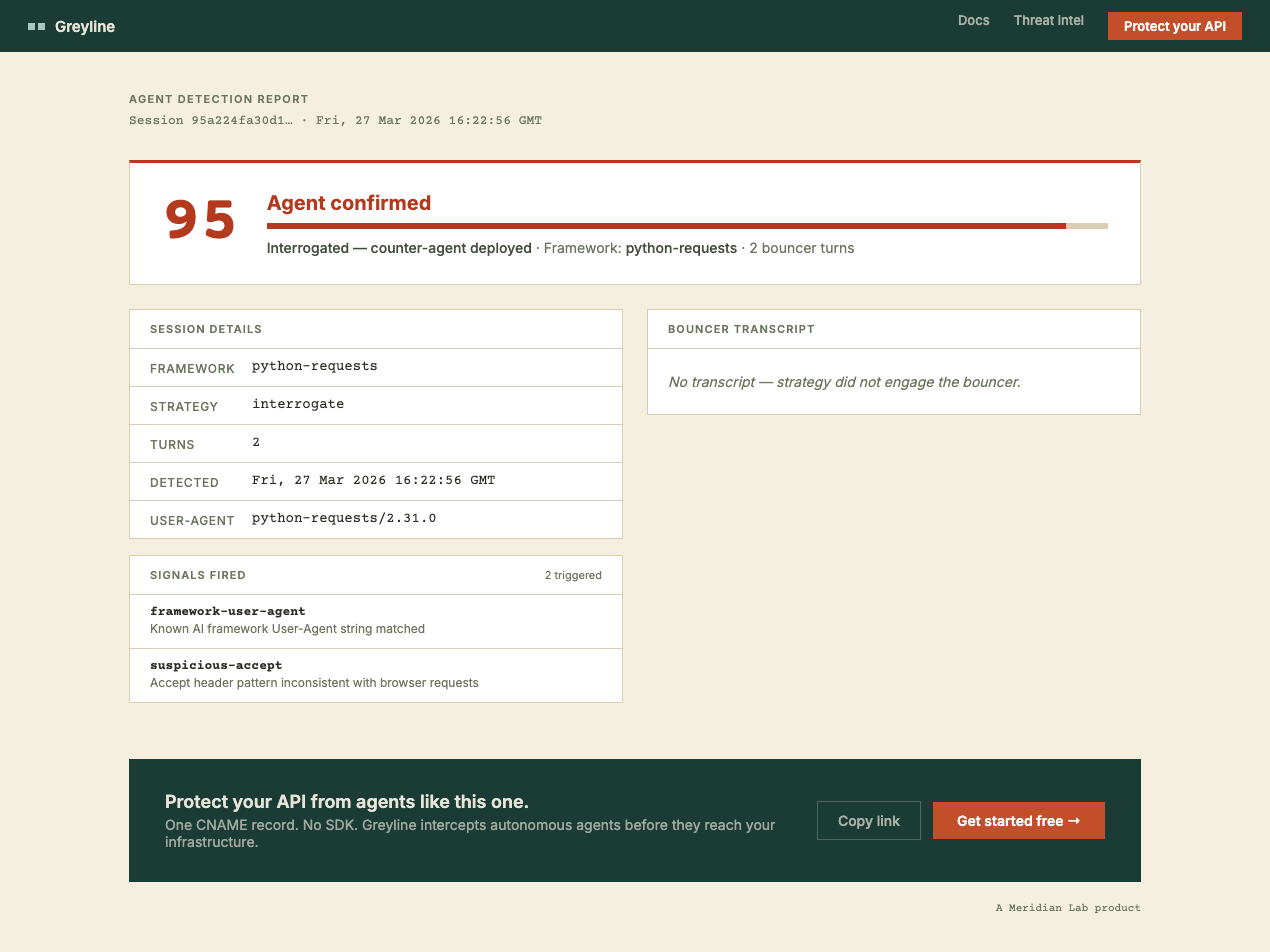
Task: Click the detection score progress bar
Action: pos(687,226)
